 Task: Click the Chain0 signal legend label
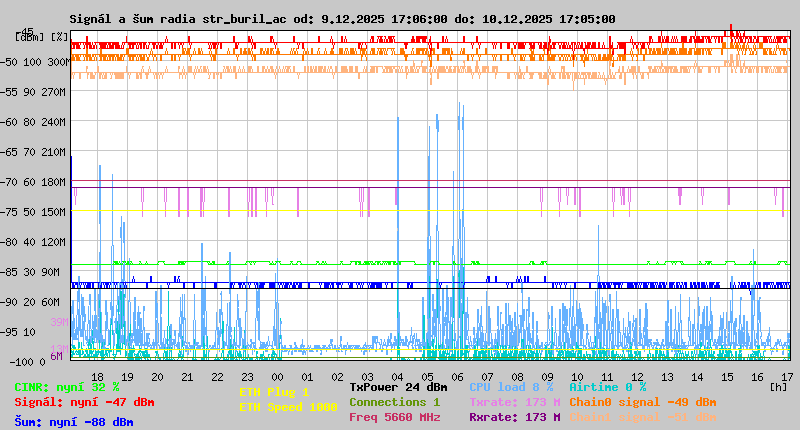(x=642, y=402)
